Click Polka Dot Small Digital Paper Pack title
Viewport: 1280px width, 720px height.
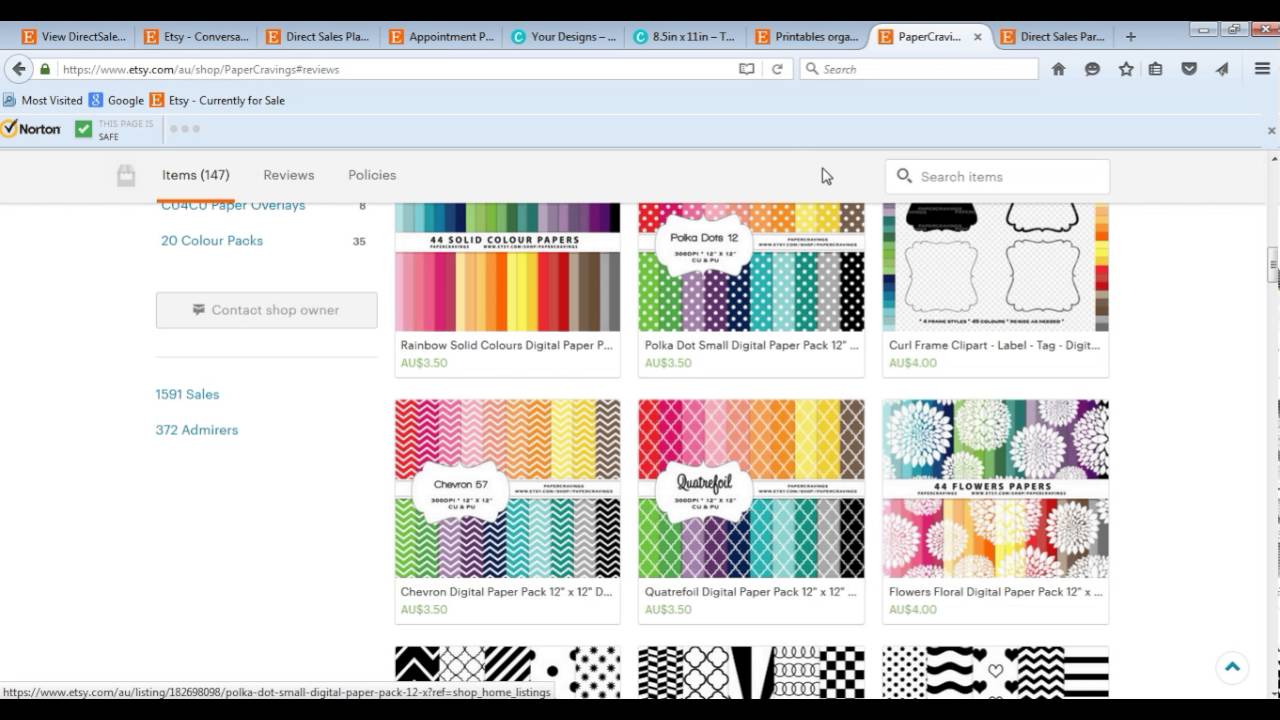(751, 345)
